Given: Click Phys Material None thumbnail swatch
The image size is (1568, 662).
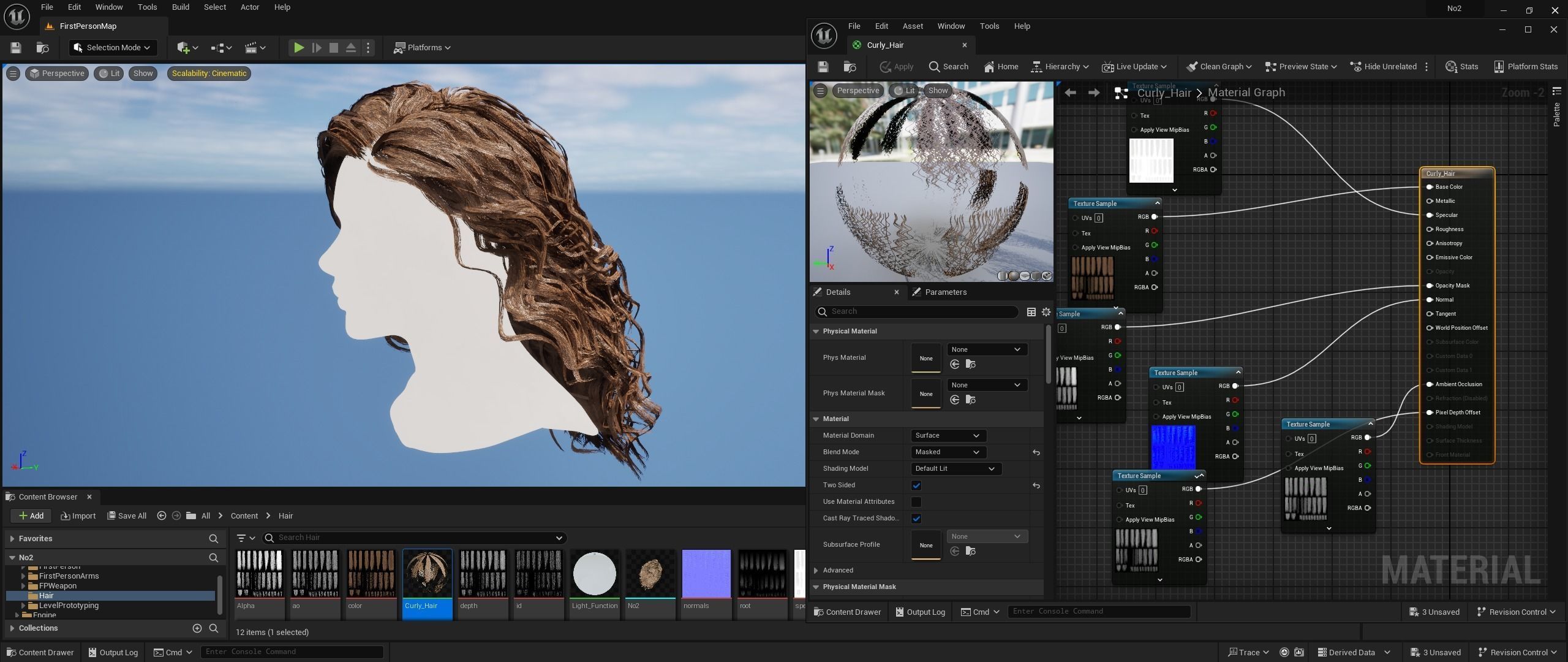Looking at the screenshot, I should click(x=925, y=358).
